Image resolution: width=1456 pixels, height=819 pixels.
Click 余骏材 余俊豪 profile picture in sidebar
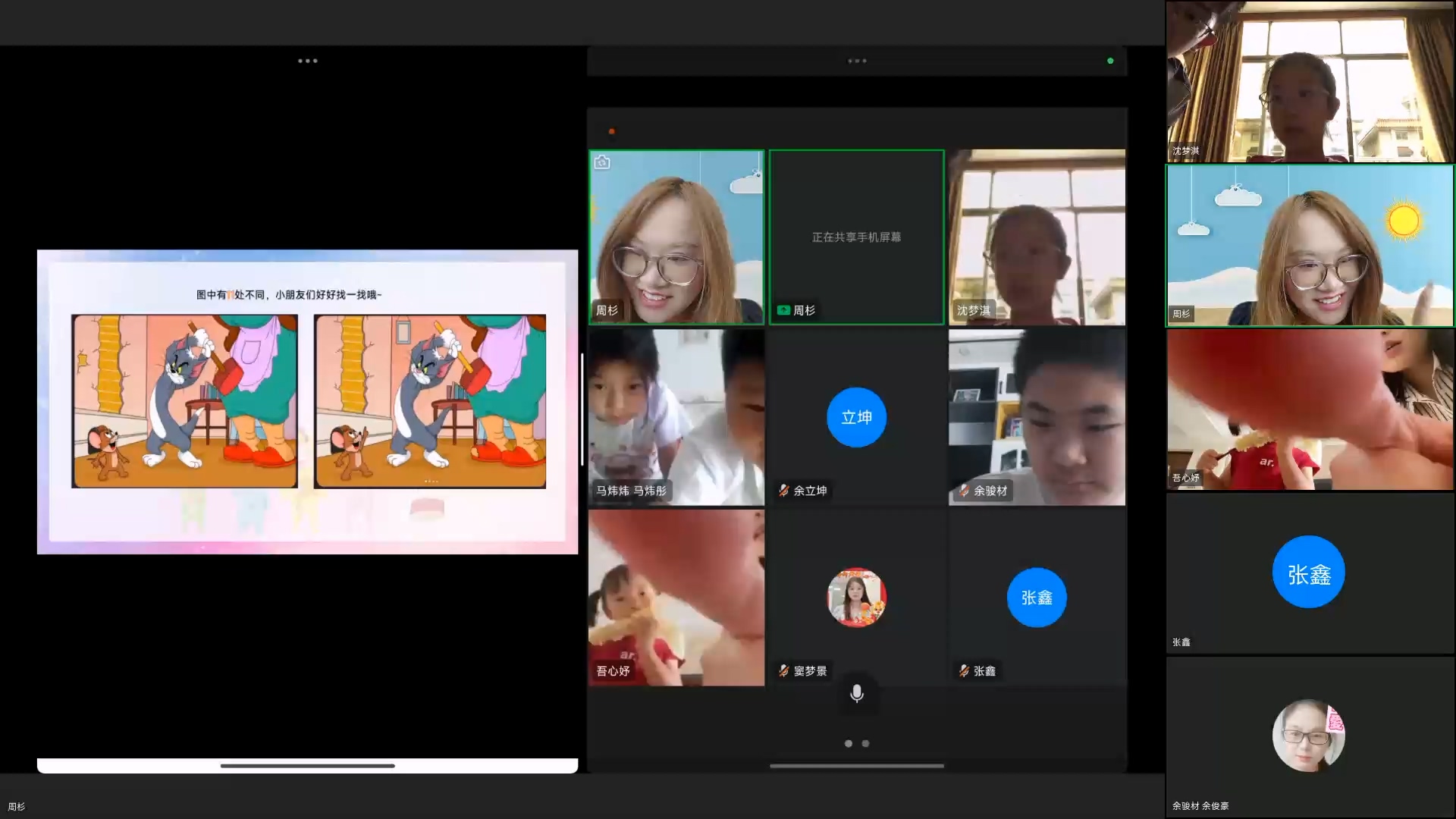(1308, 735)
